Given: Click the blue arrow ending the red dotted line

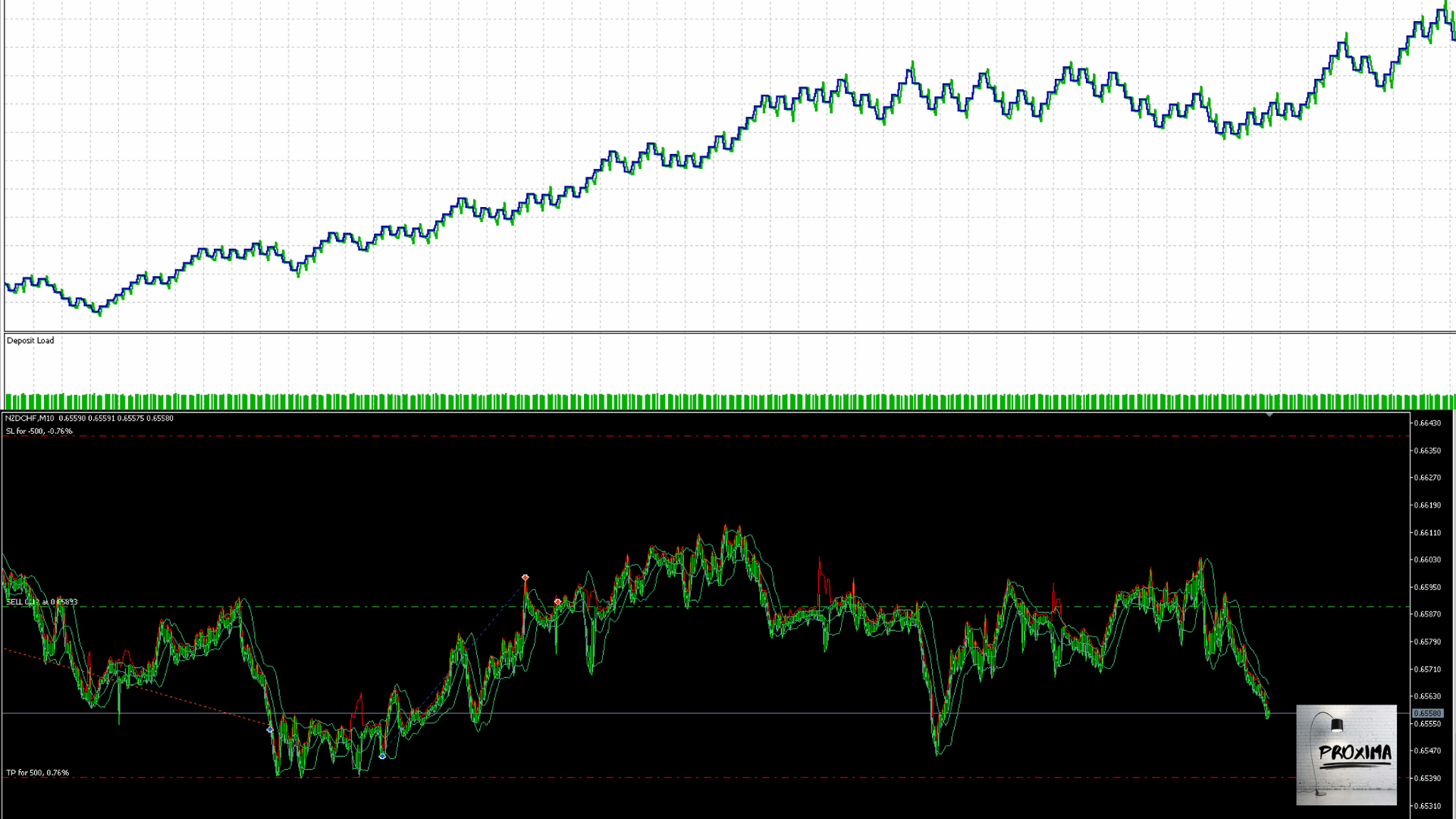Looking at the screenshot, I should (x=270, y=729).
